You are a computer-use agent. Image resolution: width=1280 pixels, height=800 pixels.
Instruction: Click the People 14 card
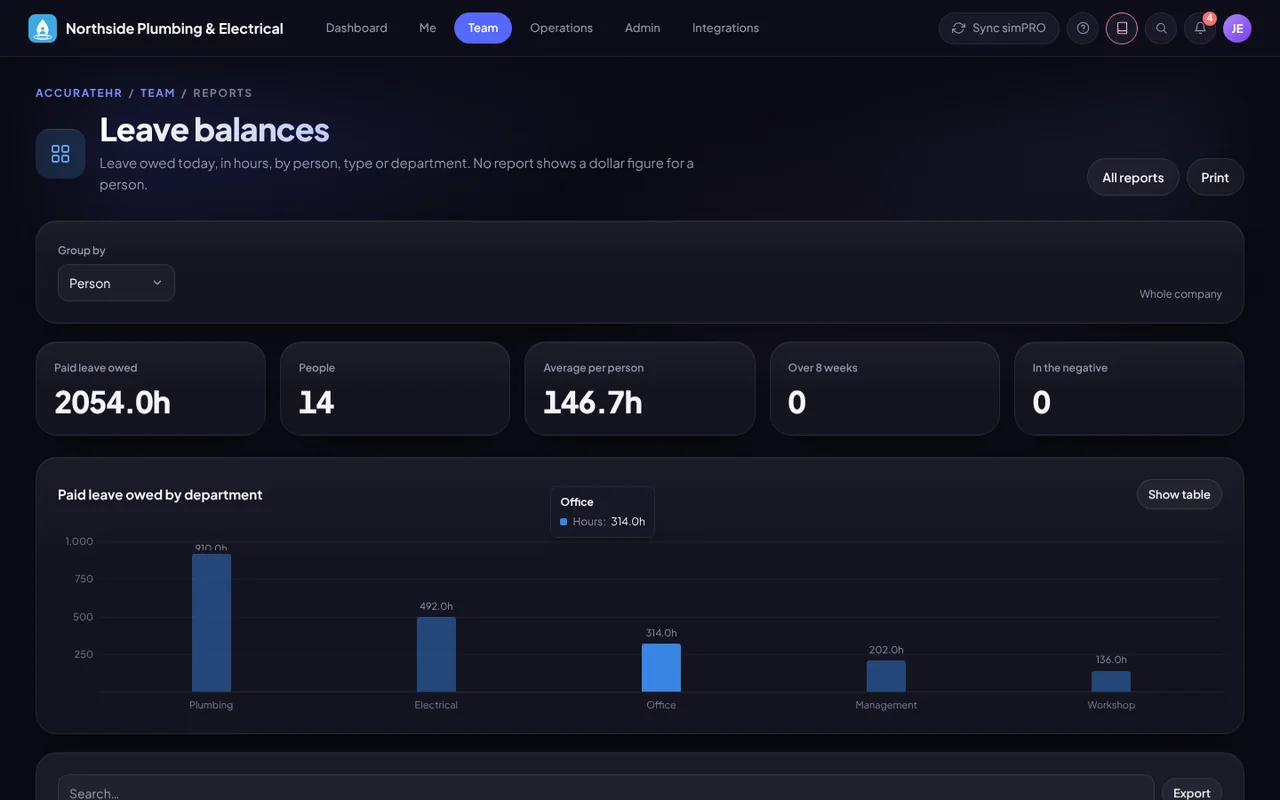[395, 388]
